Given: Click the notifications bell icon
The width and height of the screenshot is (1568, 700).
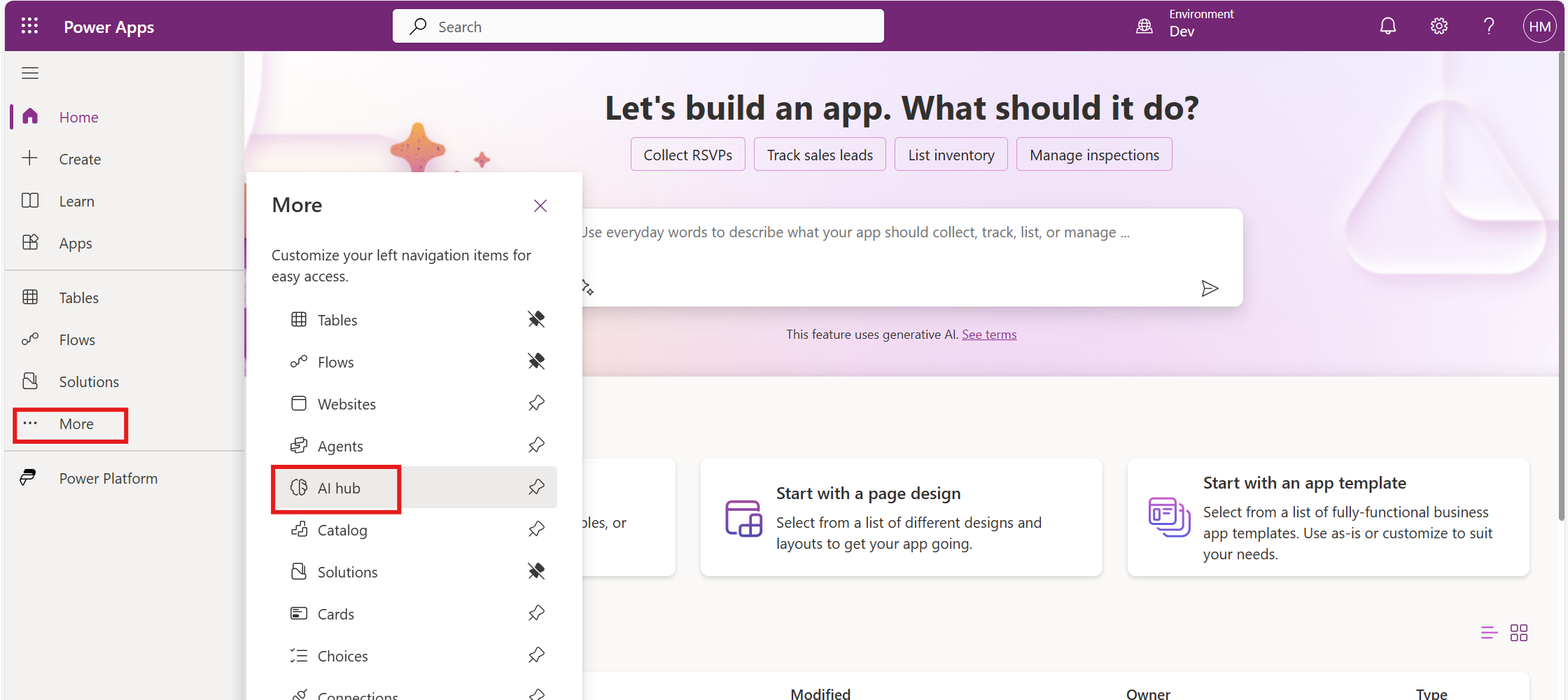Looking at the screenshot, I should [1387, 27].
